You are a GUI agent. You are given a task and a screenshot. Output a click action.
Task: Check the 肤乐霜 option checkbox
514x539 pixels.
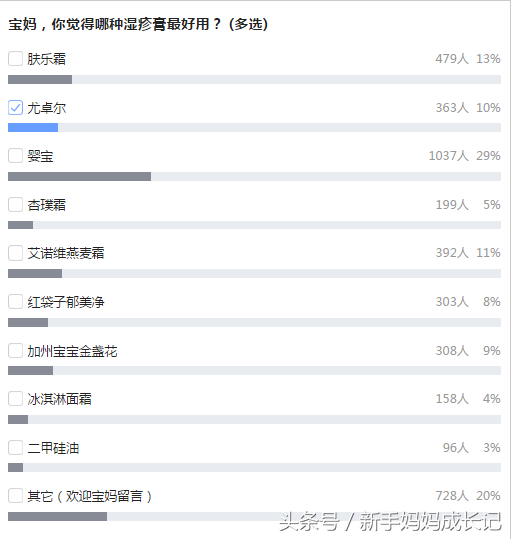pos(15,59)
